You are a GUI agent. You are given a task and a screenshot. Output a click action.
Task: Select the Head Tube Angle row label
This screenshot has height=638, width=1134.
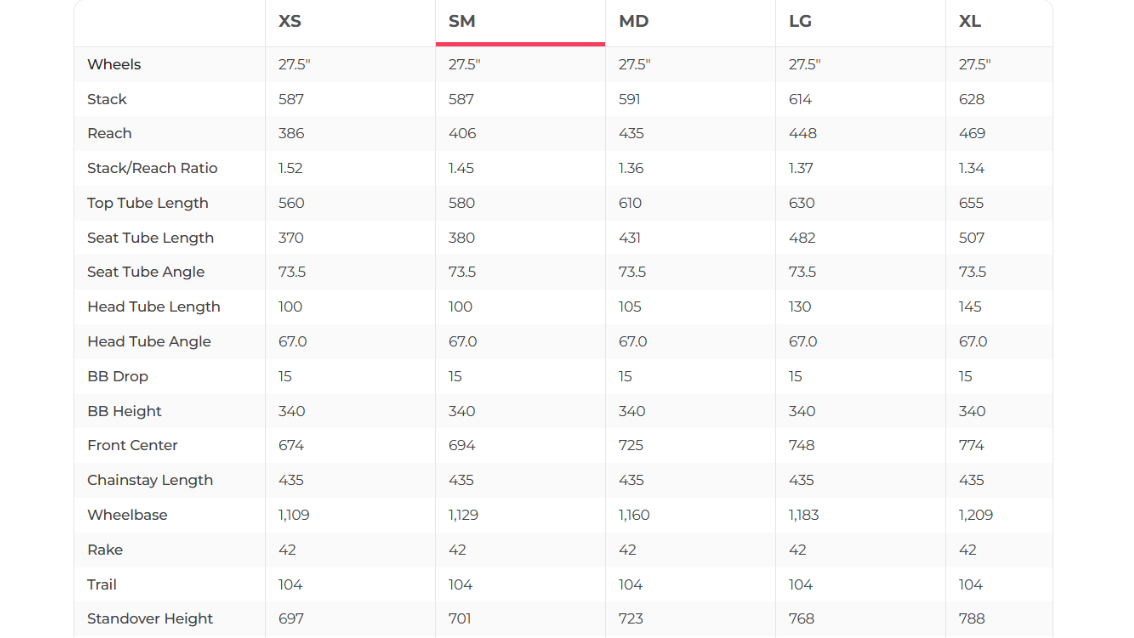click(149, 341)
